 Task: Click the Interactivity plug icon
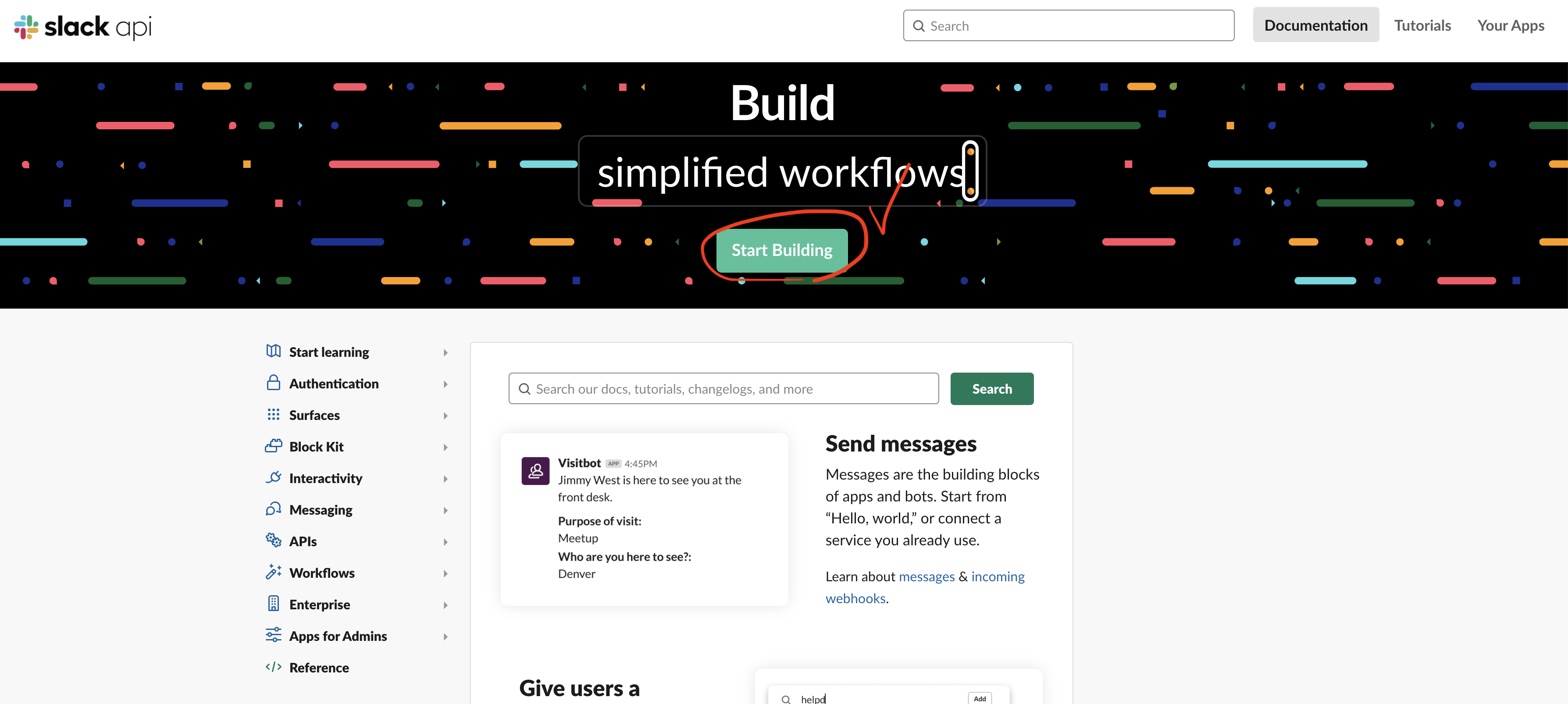point(273,478)
